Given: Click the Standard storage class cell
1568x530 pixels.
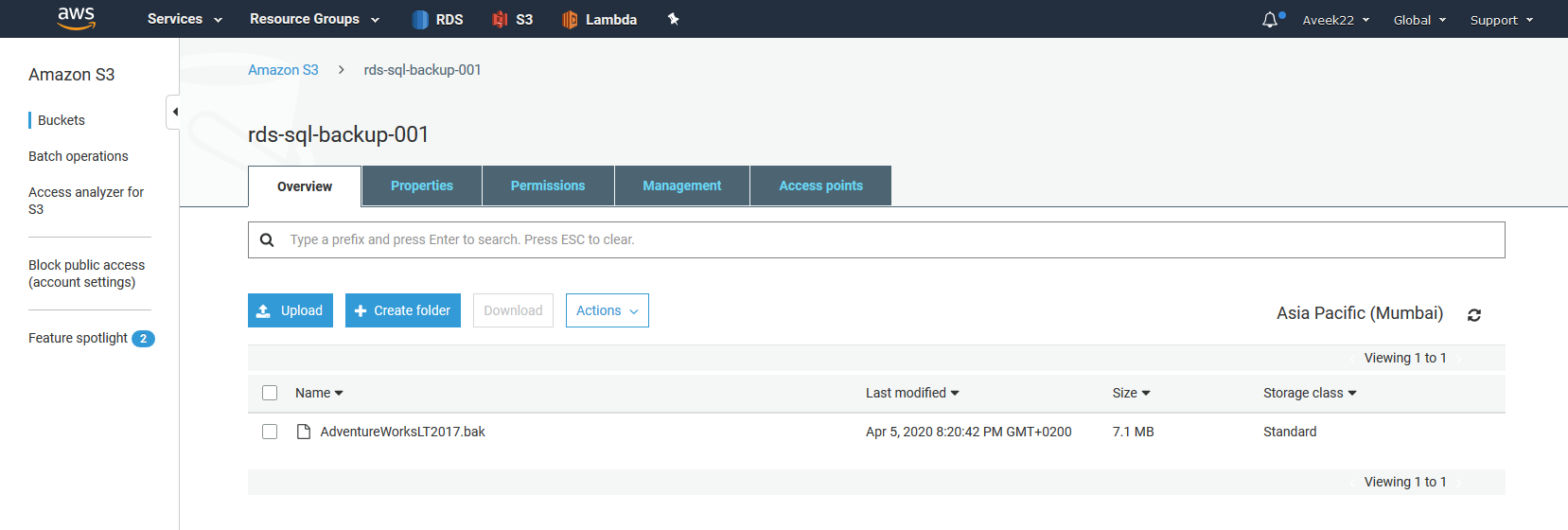Looking at the screenshot, I should click(x=1290, y=432).
